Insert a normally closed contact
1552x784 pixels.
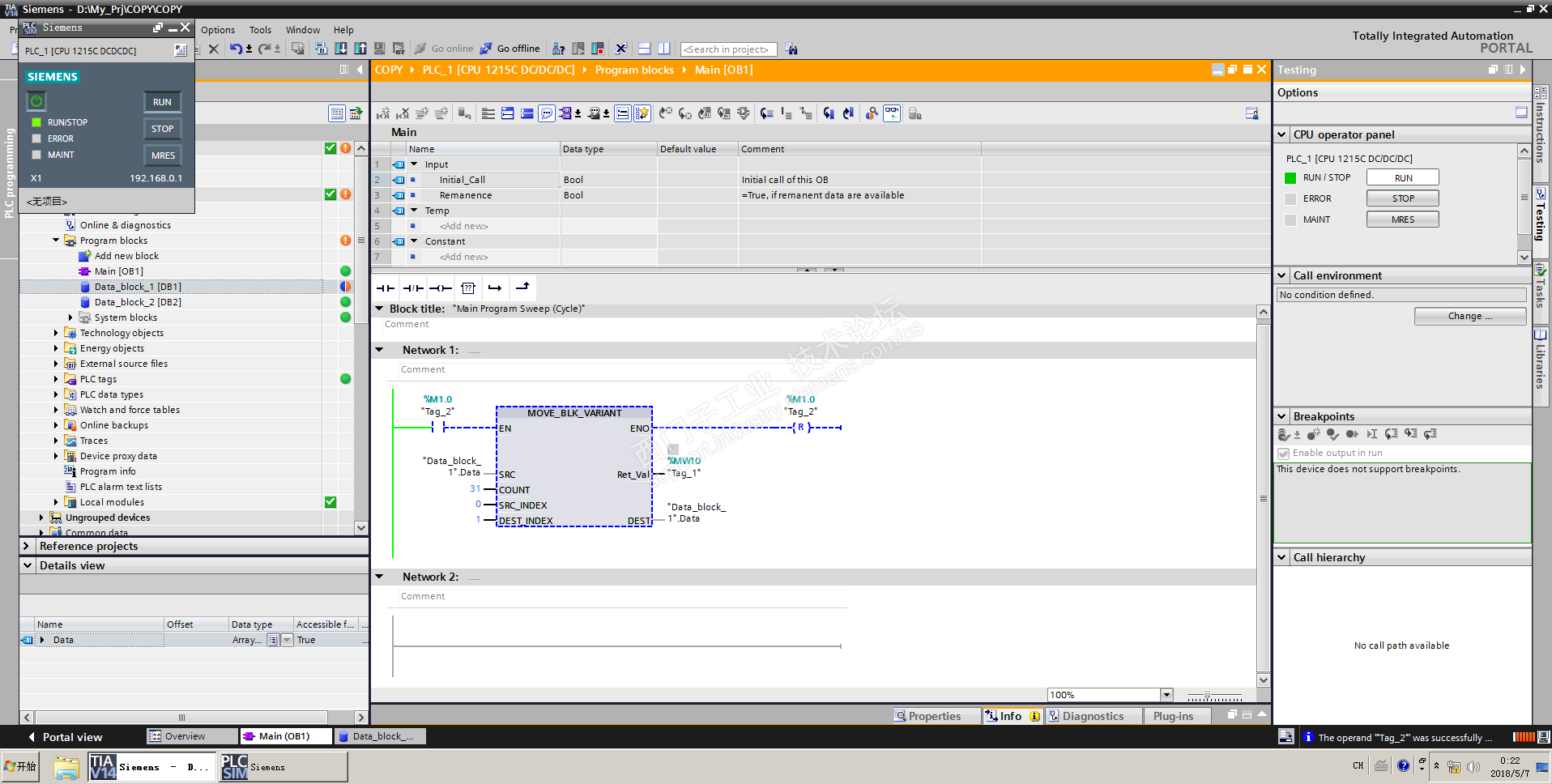click(x=413, y=288)
